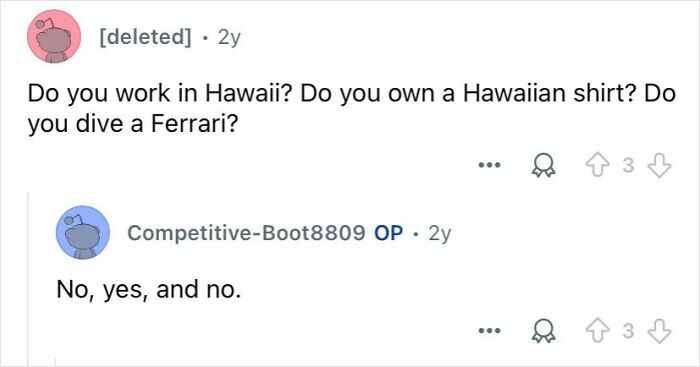Select the "No, yes, and no." reply text
Screen dimensions: 700x367
click(x=149, y=290)
